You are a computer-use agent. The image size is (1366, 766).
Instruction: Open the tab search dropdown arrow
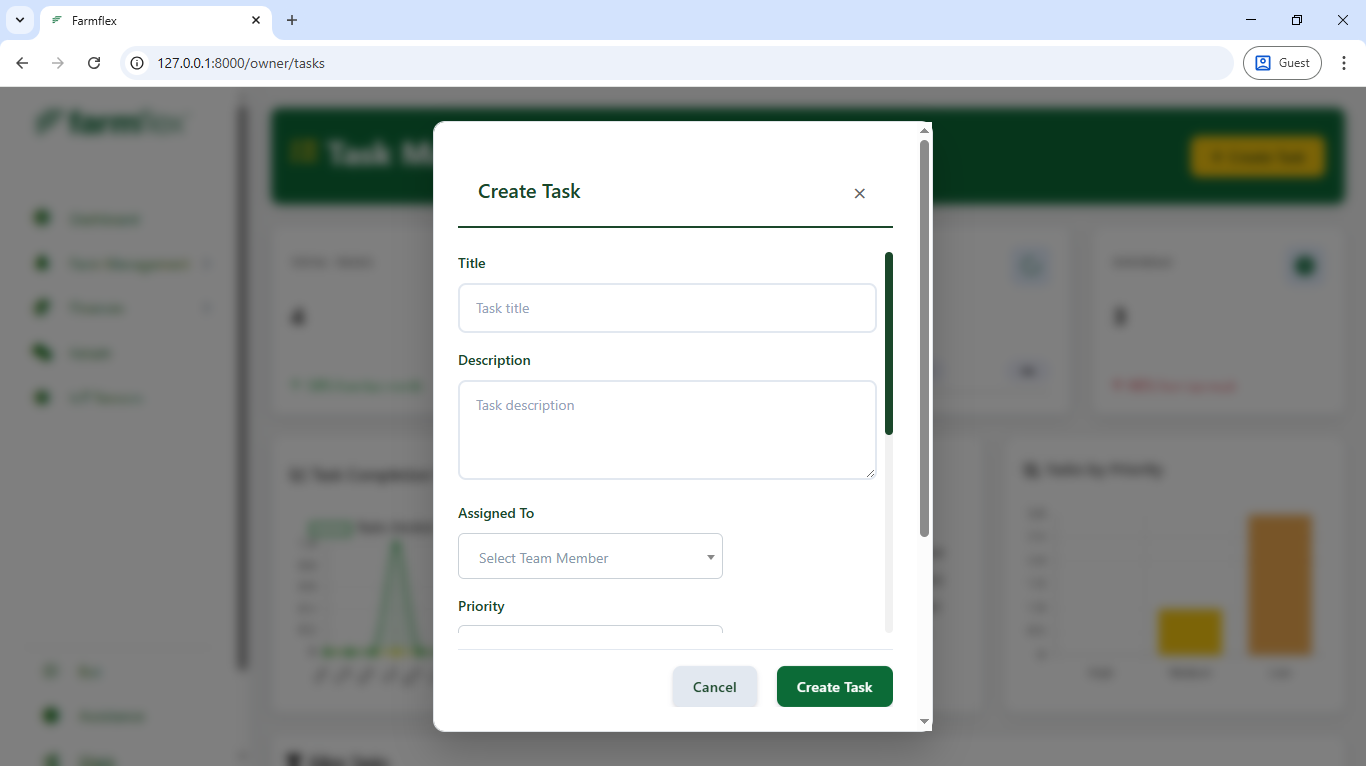pos(20,20)
